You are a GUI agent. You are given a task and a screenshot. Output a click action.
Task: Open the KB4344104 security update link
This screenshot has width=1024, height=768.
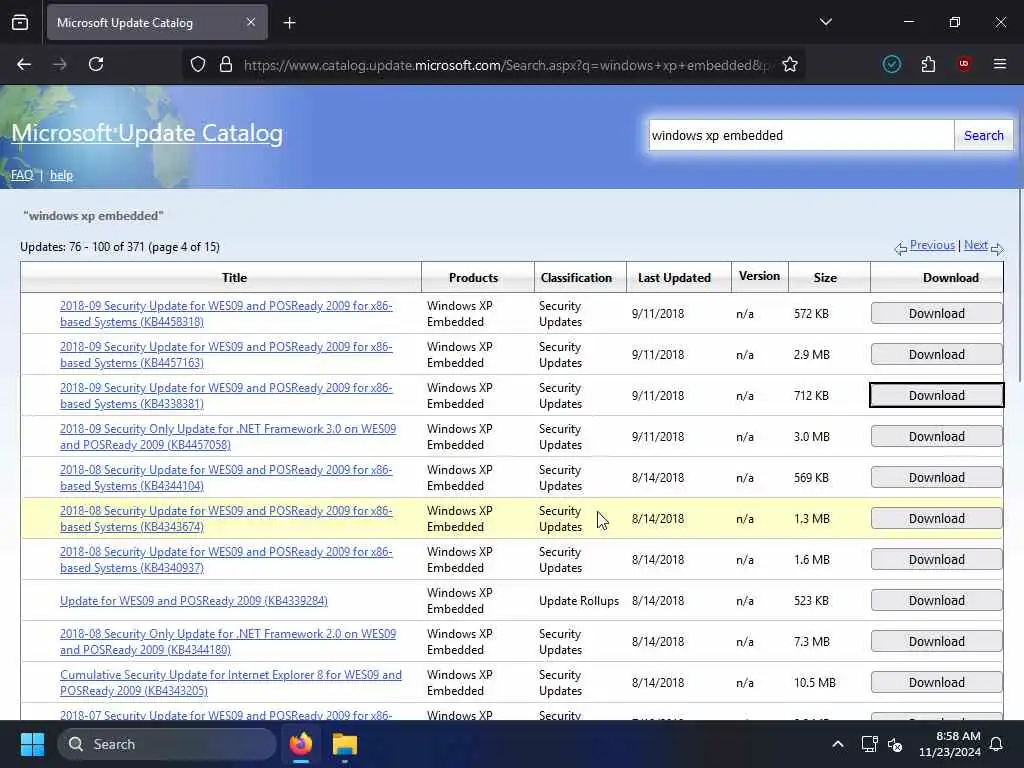click(x=226, y=477)
